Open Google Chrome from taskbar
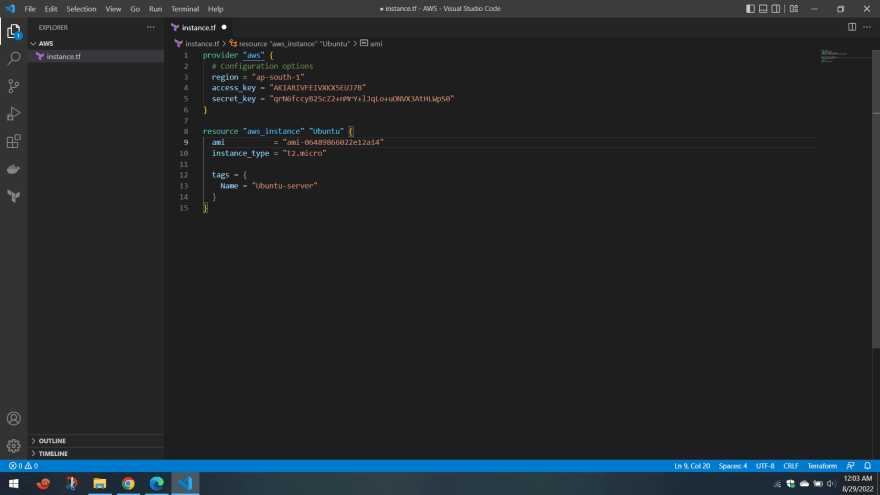Viewport: 880px width, 495px height. 128,483
